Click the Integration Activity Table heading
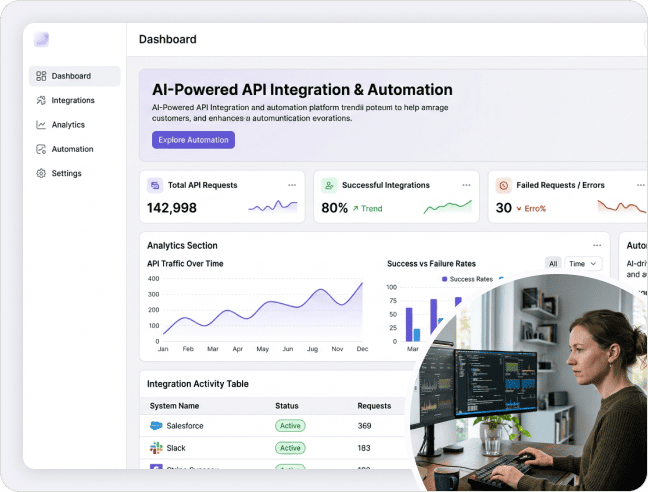 tap(198, 384)
